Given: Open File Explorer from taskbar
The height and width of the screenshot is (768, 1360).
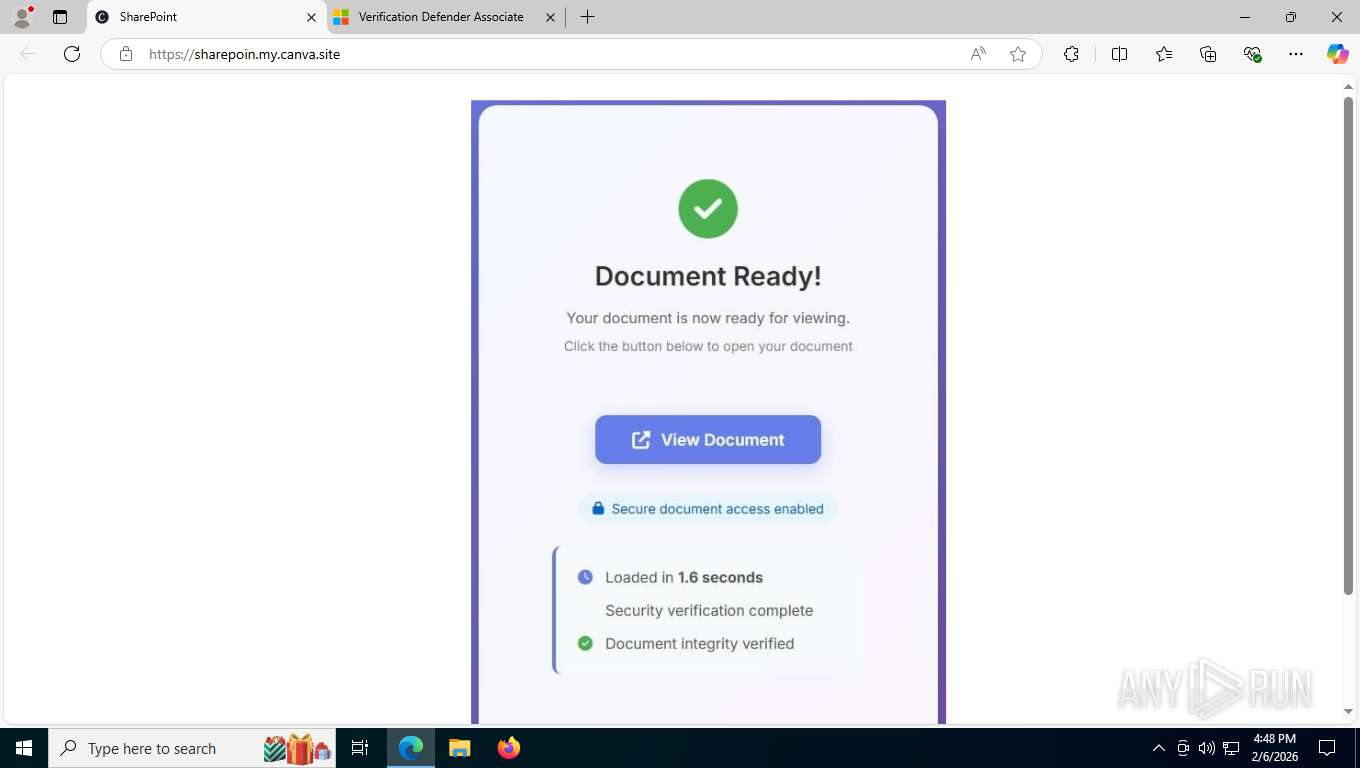Looking at the screenshot, I should [459, 748].
